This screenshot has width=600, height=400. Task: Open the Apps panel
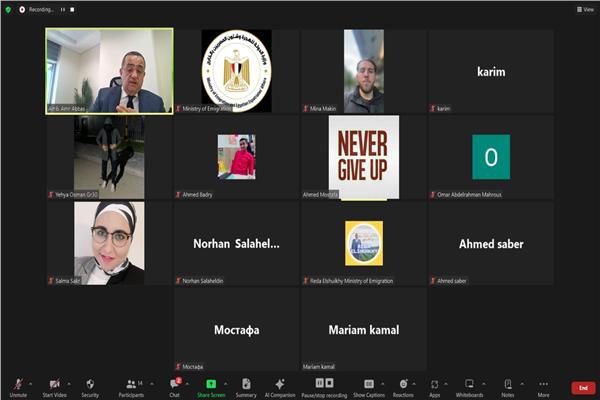coord(434,387)
